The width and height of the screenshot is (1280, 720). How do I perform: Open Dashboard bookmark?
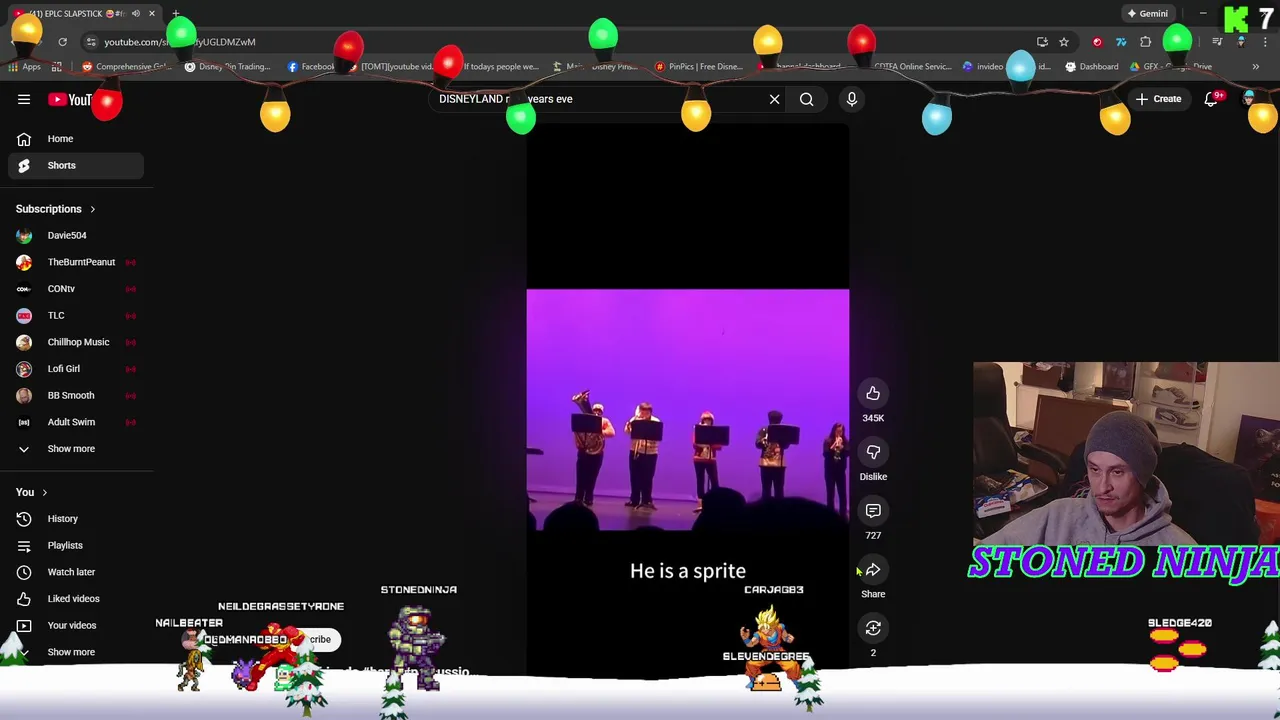1092,67
